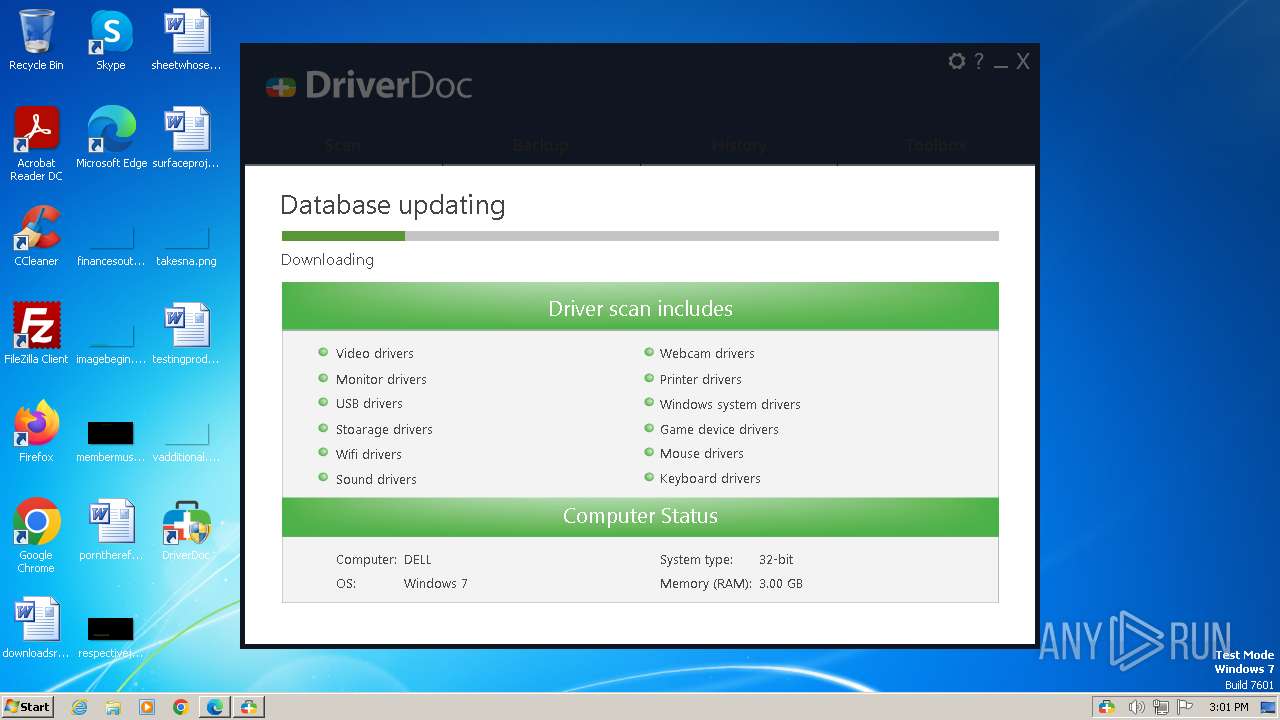1280x720 pixels.
Task: Launch Chrome from the taskbar
Action: click(x=180, y=707)
